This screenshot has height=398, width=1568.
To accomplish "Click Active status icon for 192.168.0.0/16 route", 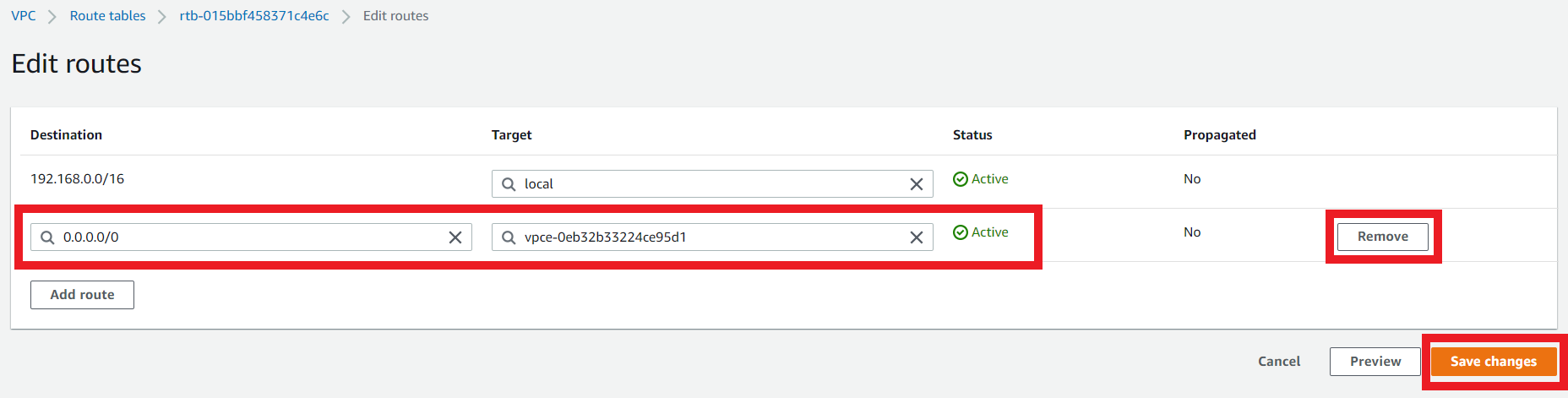I will [x=961, y=179].
